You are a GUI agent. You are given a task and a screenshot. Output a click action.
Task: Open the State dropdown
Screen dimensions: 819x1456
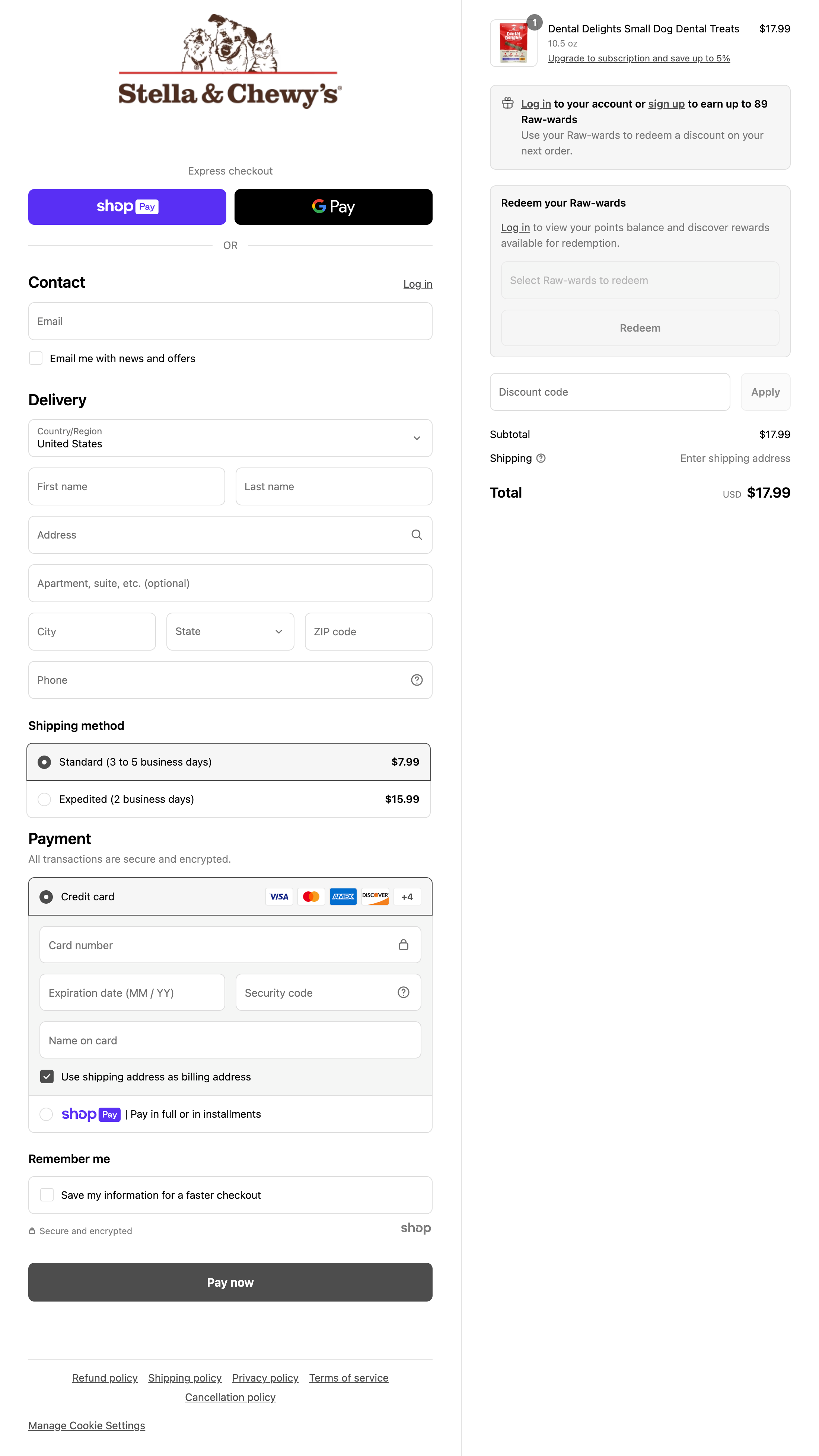point(230,631)
